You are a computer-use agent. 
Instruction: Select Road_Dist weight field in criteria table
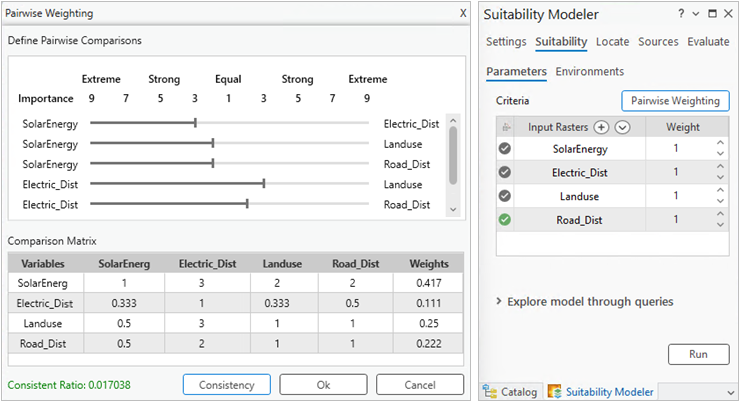(676, 219)
